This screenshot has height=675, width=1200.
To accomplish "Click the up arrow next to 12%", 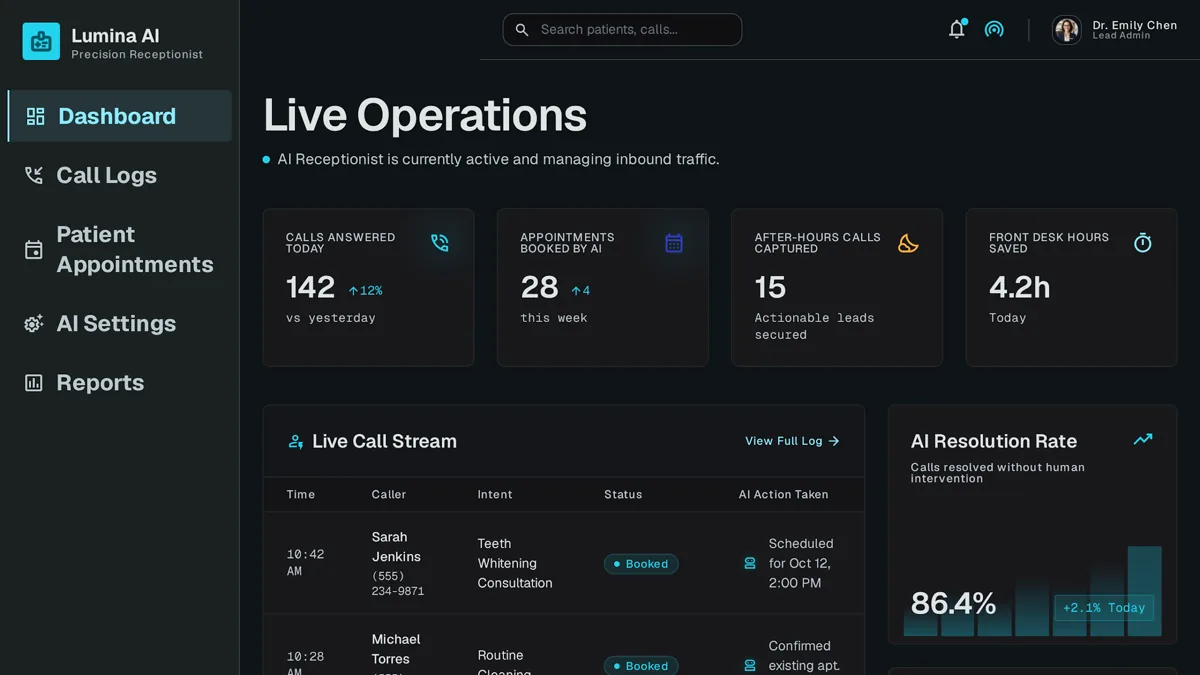I will pos(353,291).
